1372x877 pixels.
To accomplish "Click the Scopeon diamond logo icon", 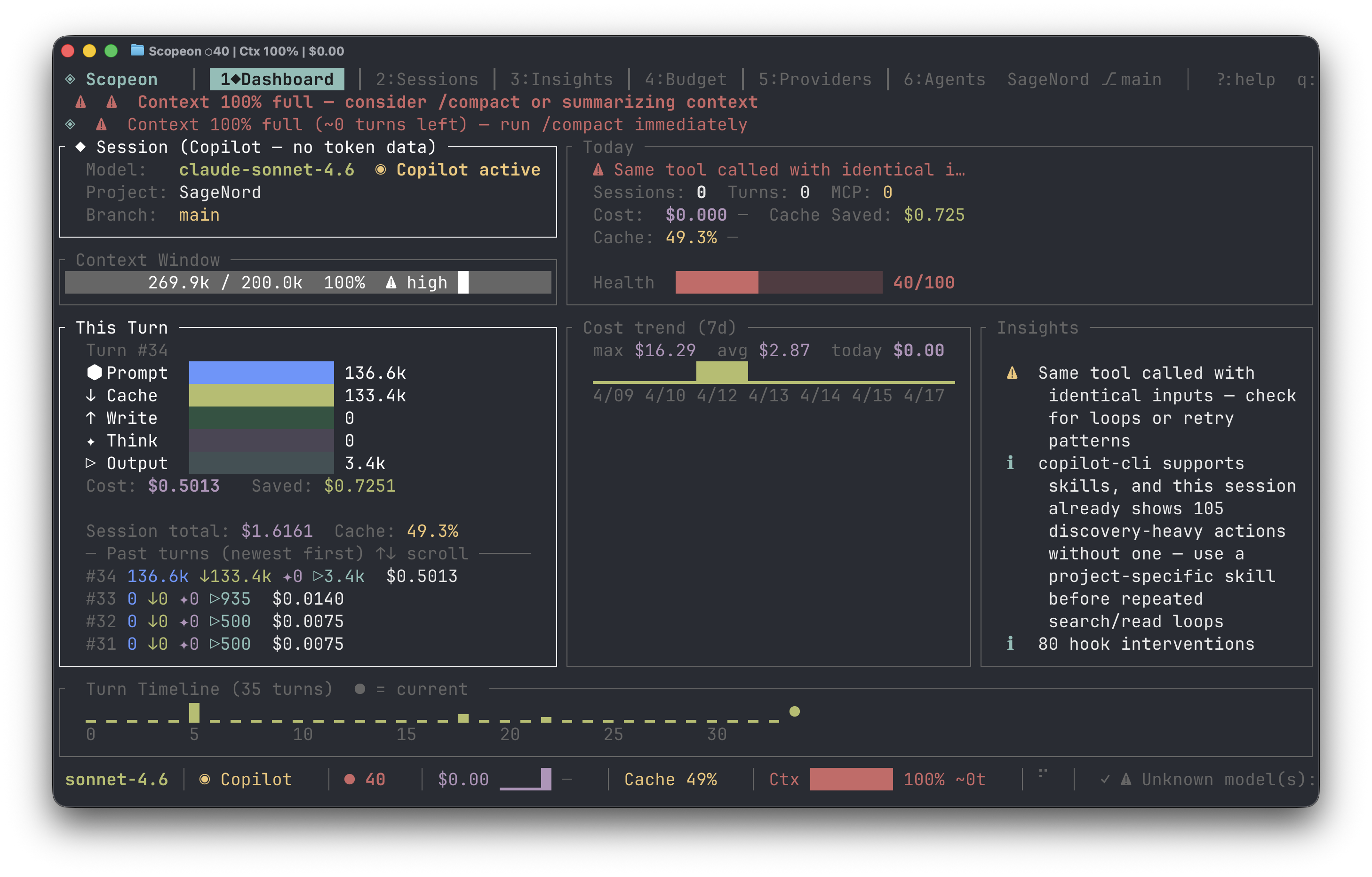I will [x=70, y=79].
